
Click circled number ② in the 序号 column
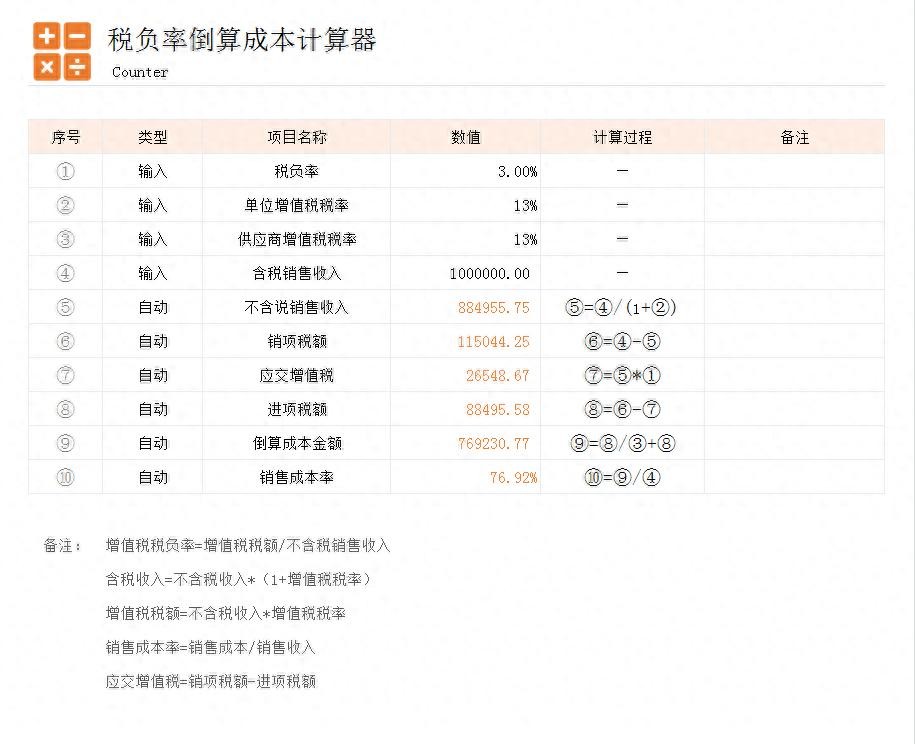point(66,205)
